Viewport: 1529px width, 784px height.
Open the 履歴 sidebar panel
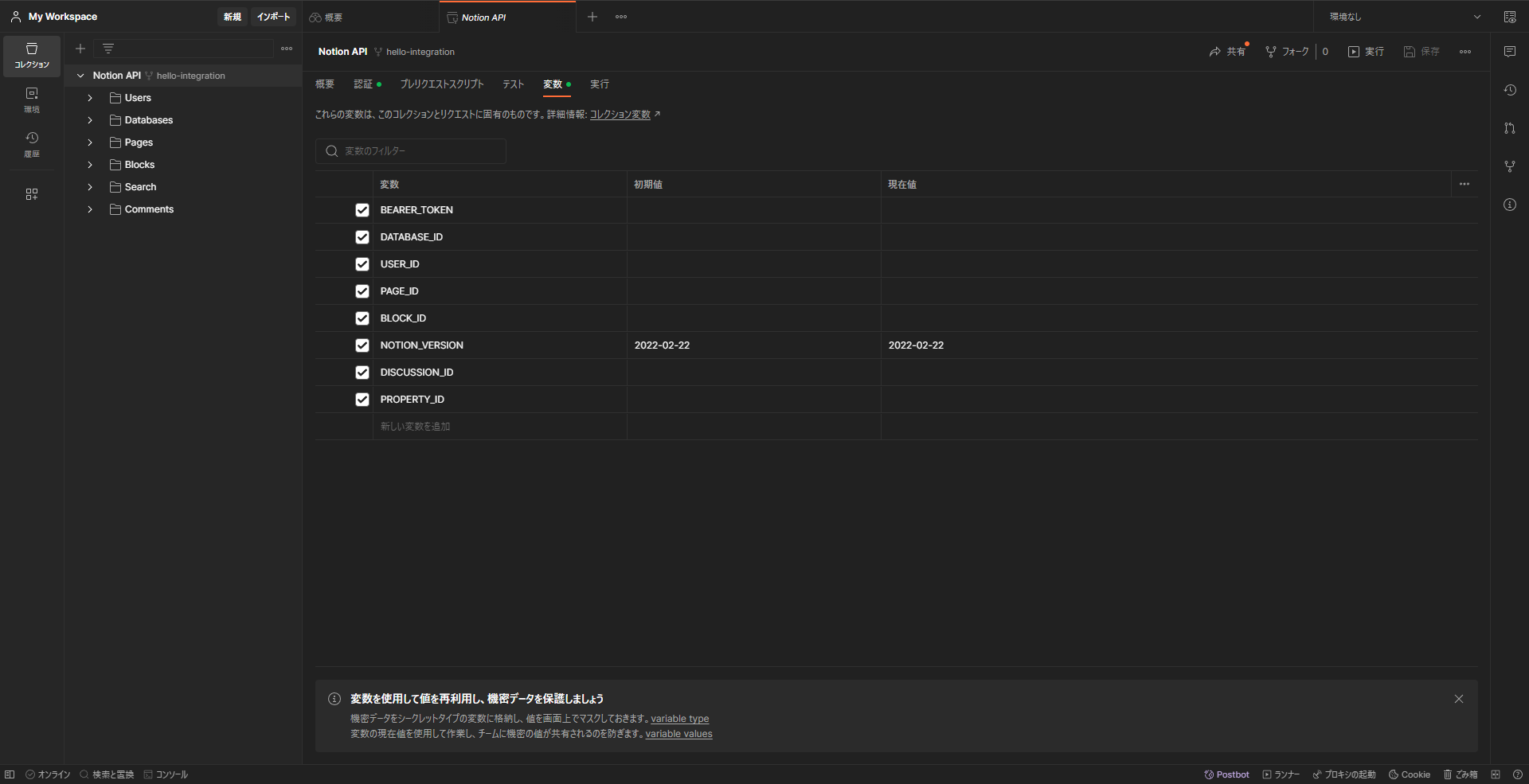click(32, 145)
